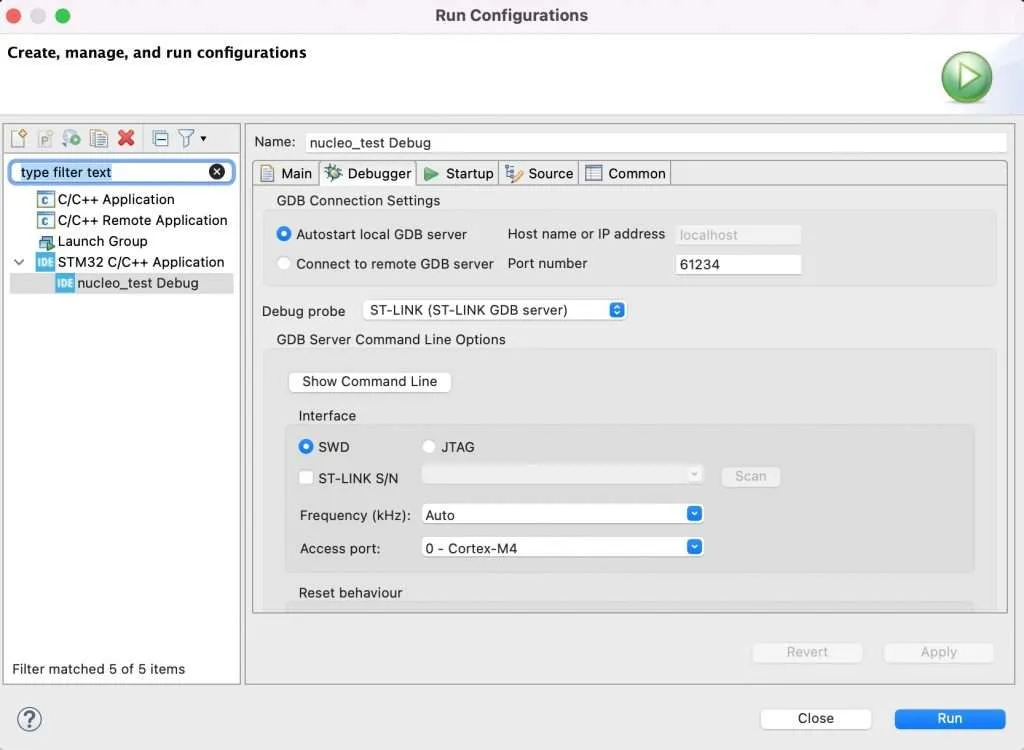The height and width of the screenshot is (750, 1024).
Task: Enable the ST-LINK S/N checkbox
Action: pyautogui.click(x=306, y=478)
